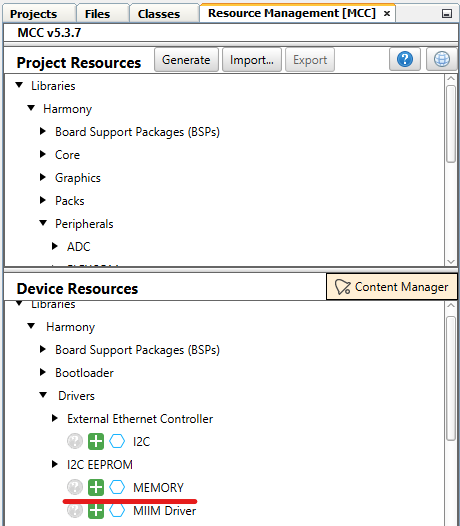This screenshot has height=526, width=460.
Task: Collapse the Drivers node
Action: [43, 395]
